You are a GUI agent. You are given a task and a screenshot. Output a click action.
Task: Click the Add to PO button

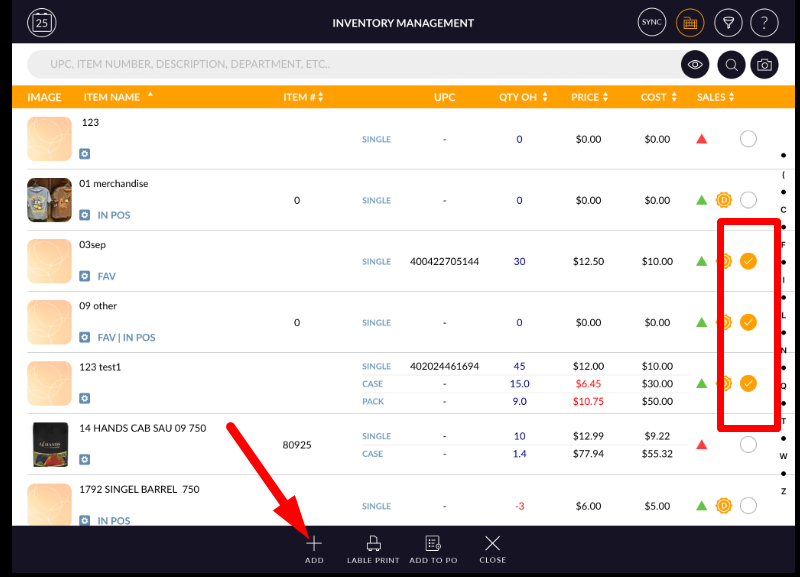pos(433,548)
